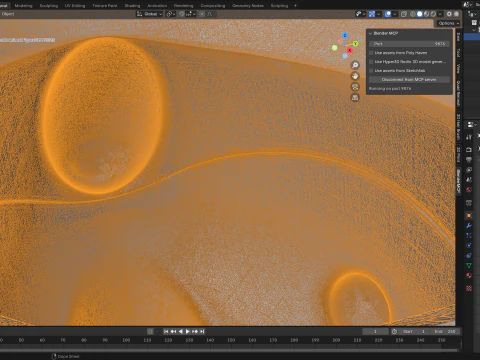
Task: Enable Use assets from Sketchfab checkbox
Action: (x=371, y=71)
